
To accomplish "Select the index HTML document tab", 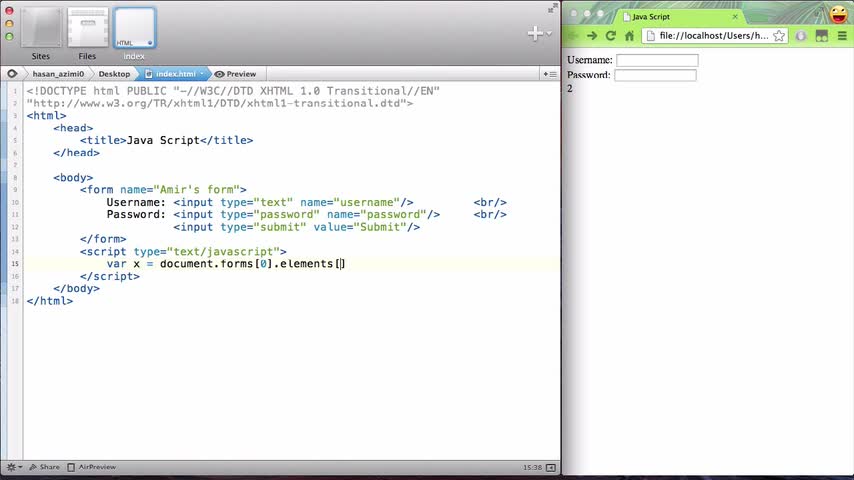I will pyautogui.click(x=135, y=28).
